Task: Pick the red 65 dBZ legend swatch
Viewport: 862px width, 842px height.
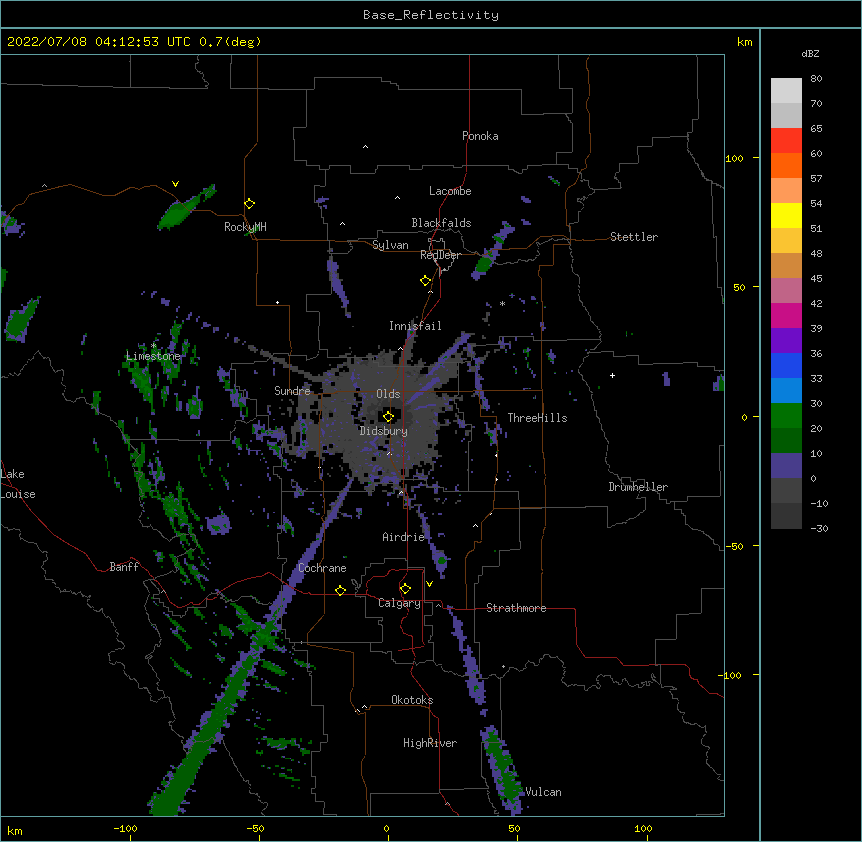Action: coord(786,141)
